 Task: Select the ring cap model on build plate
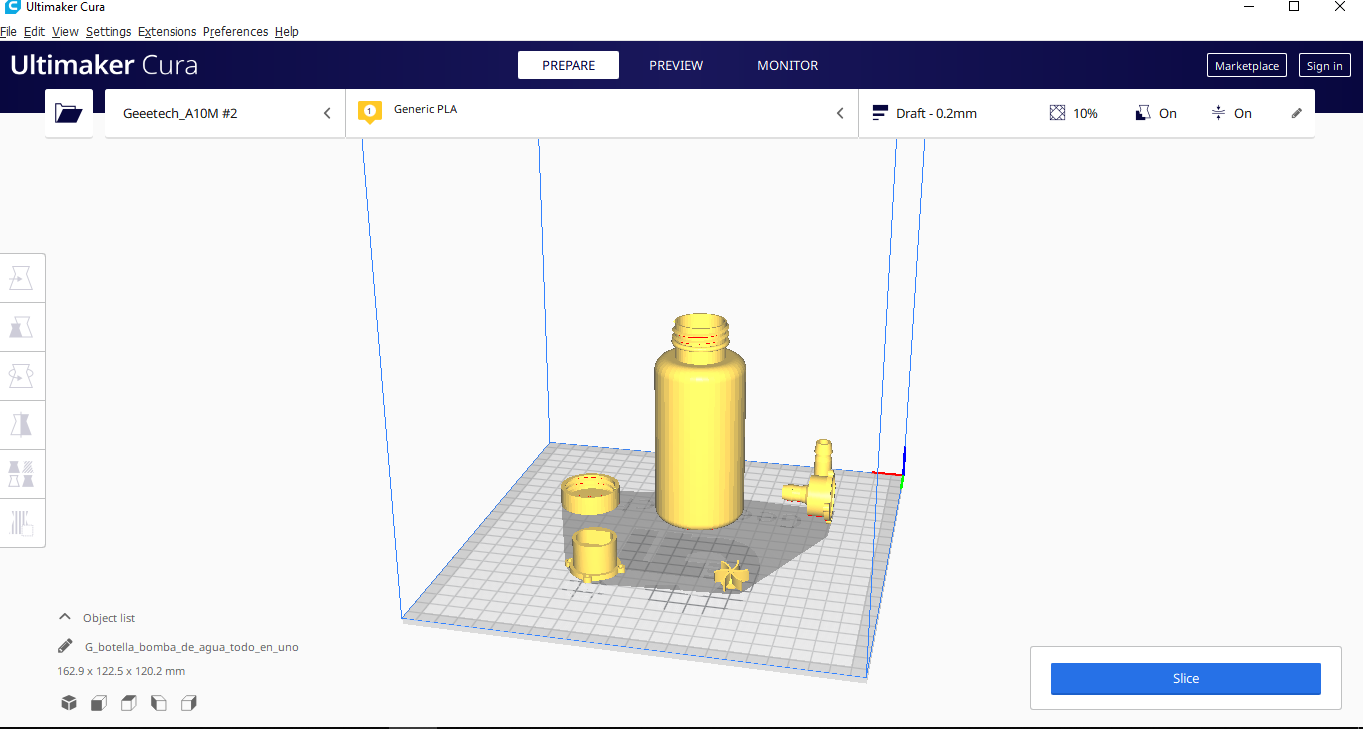coord(590,493)
